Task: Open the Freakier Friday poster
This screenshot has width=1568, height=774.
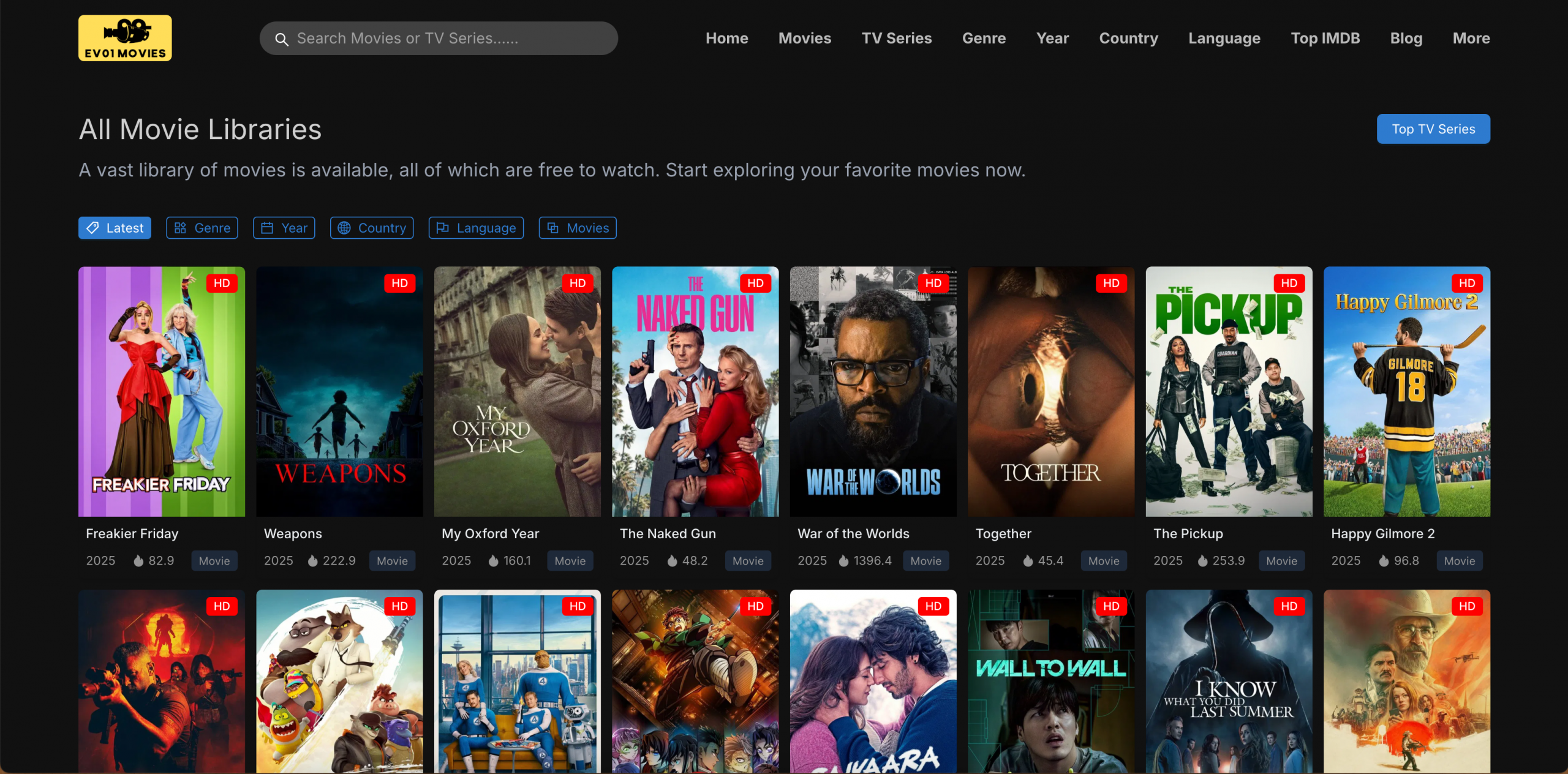Action: 162,391
